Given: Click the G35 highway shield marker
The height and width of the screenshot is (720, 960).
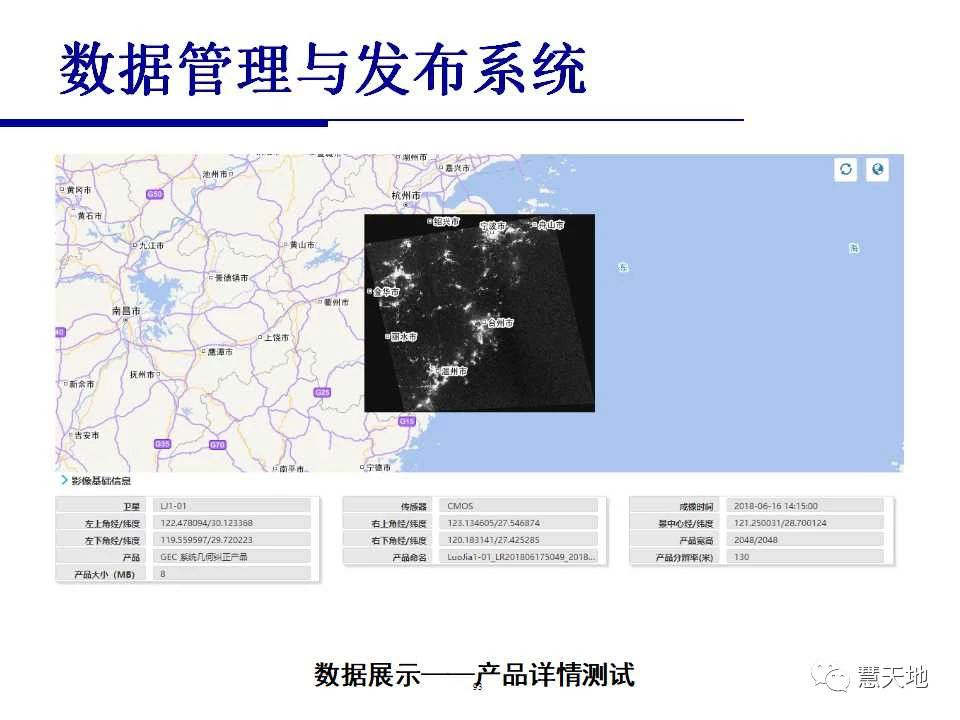Looking at the screenshot, I should [x=163, y=443].
